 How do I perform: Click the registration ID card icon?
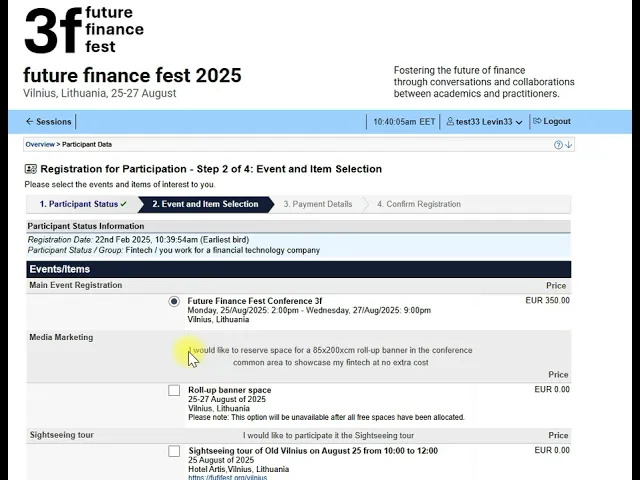[31, 169]
